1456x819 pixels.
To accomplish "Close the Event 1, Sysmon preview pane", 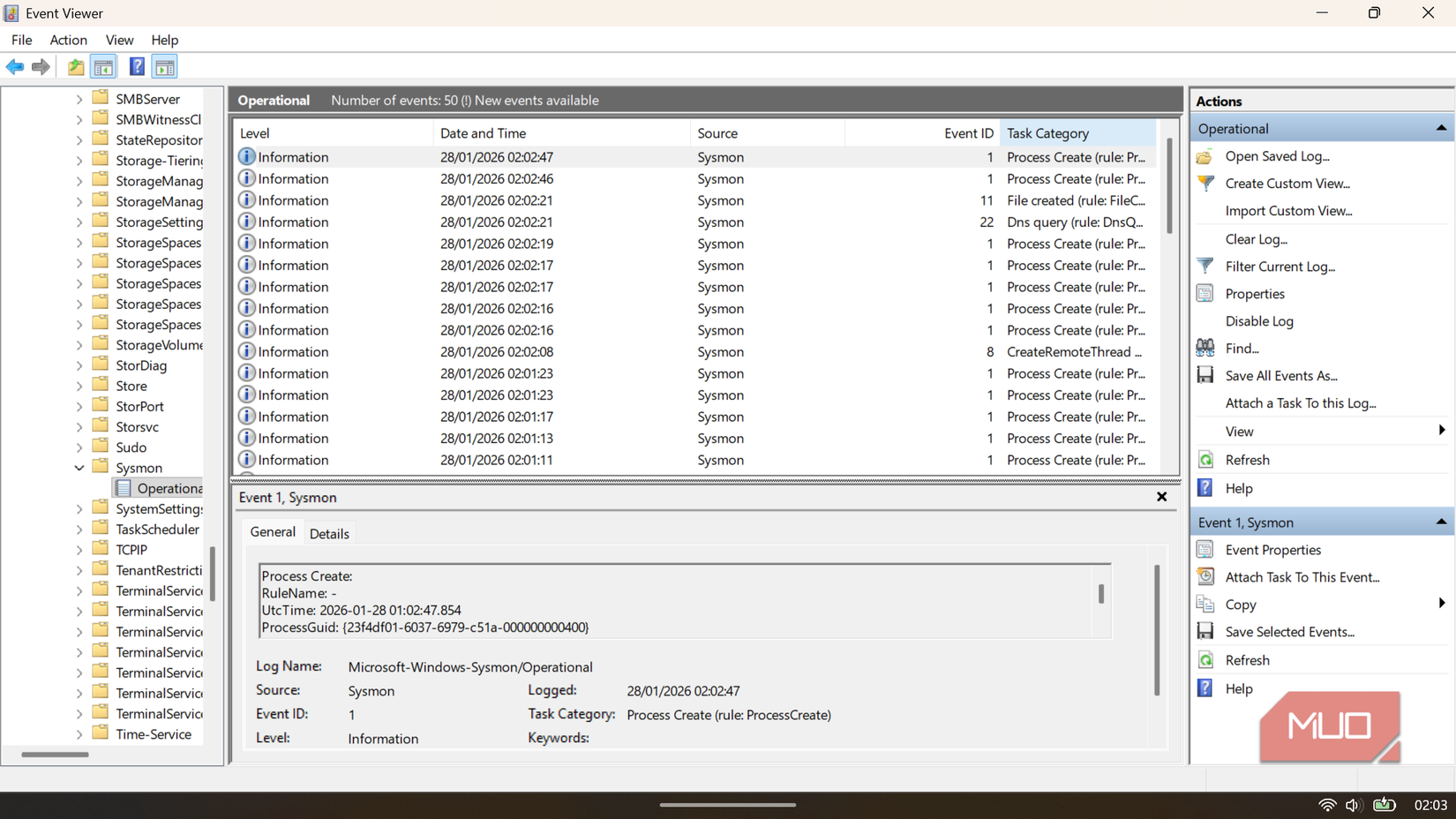I will coord(1161,498).
